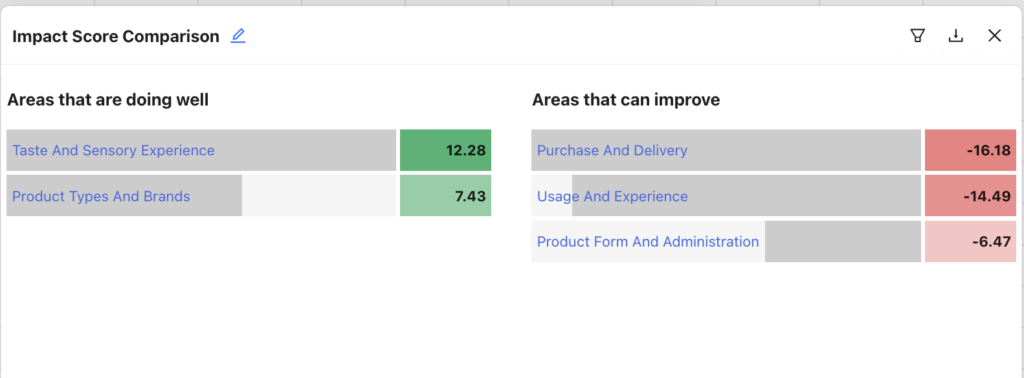Close the Impact Score Comparison panel
The height and width of the screenshot is (378, 1024).
994,36
